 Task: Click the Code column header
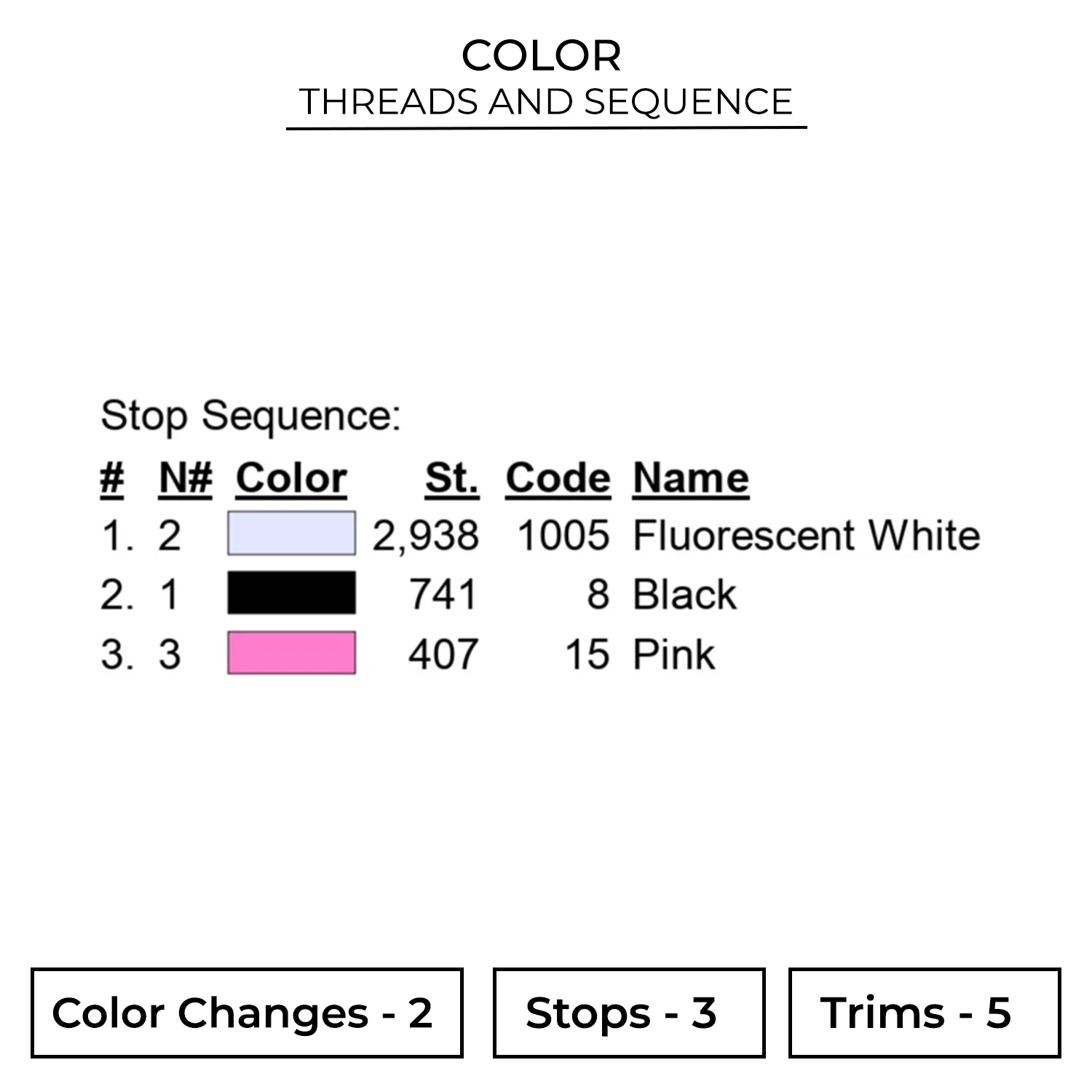pyautogui.click(x=558, y=478)
